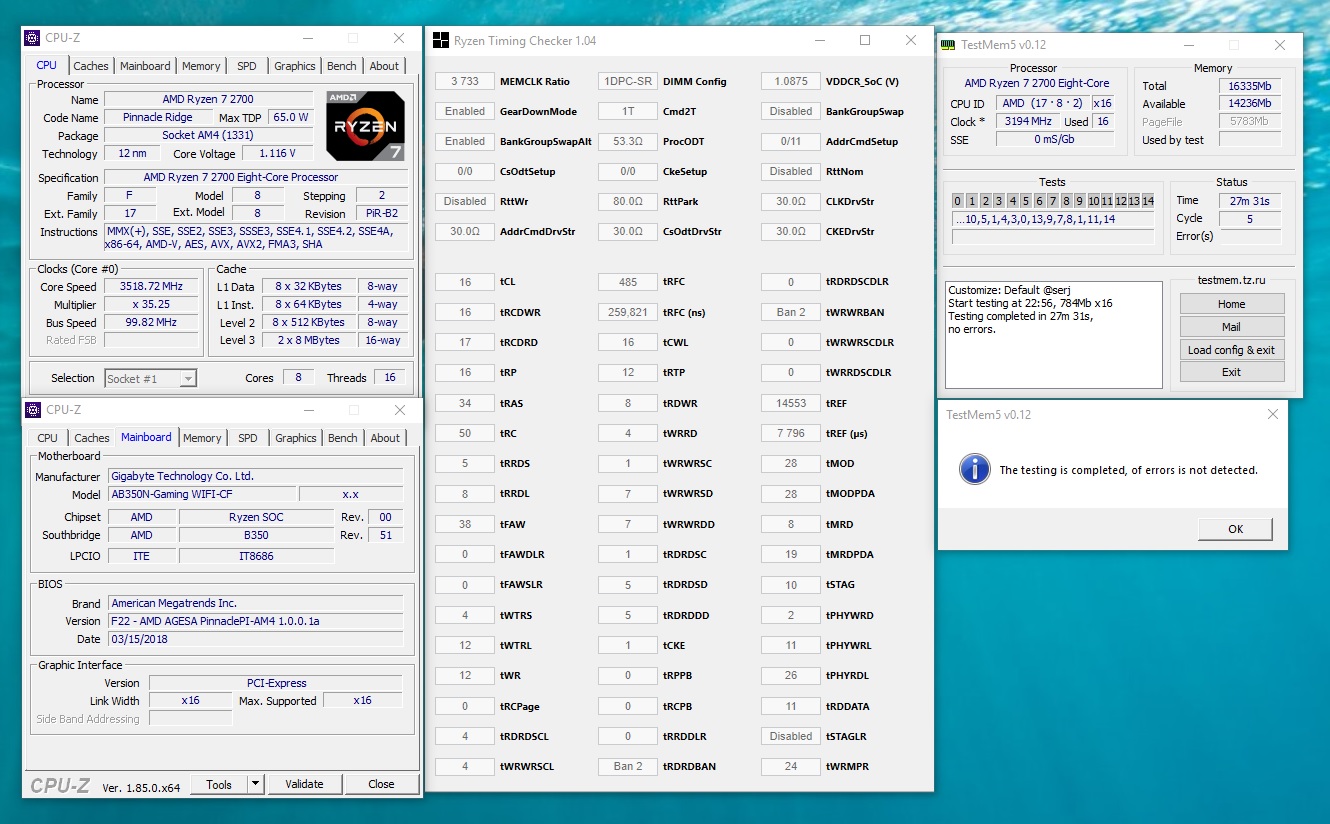
Task: Click the CPU-Z icon in the mainboard window title bar
Action: click(33, 410)
